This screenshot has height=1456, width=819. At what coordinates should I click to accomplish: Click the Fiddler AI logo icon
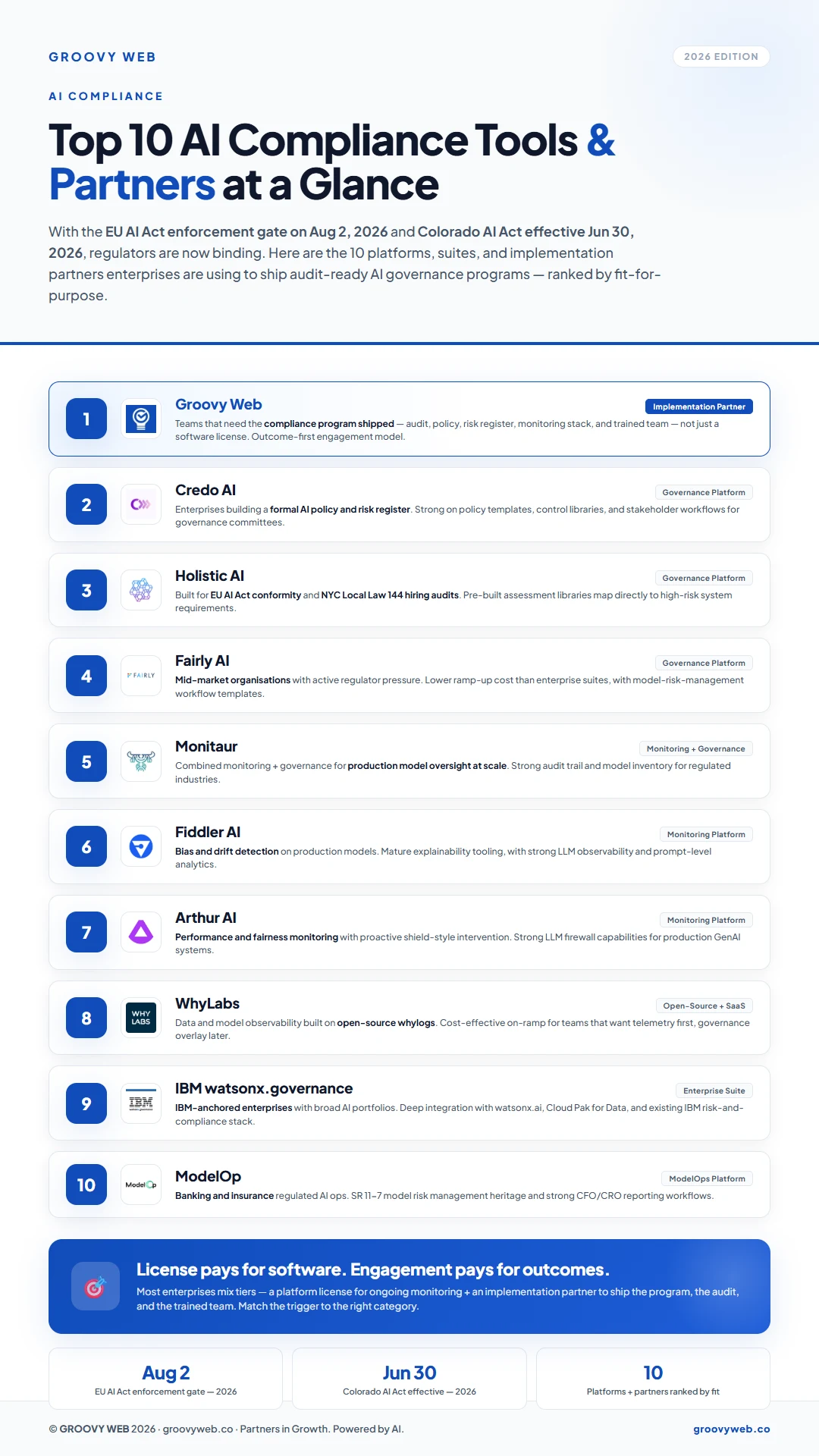click(141, 846)
